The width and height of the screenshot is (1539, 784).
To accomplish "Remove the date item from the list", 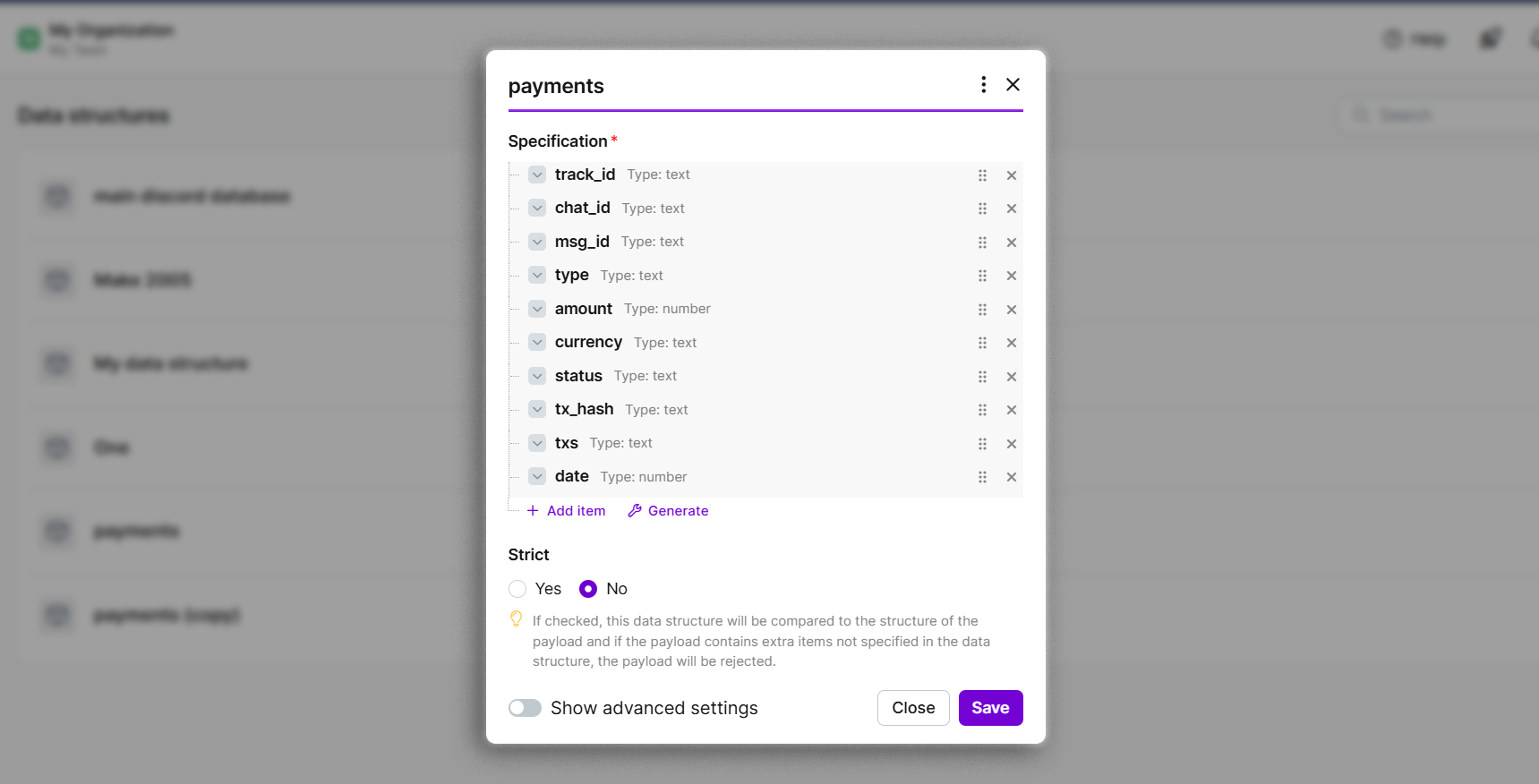I will [1011, 477].
